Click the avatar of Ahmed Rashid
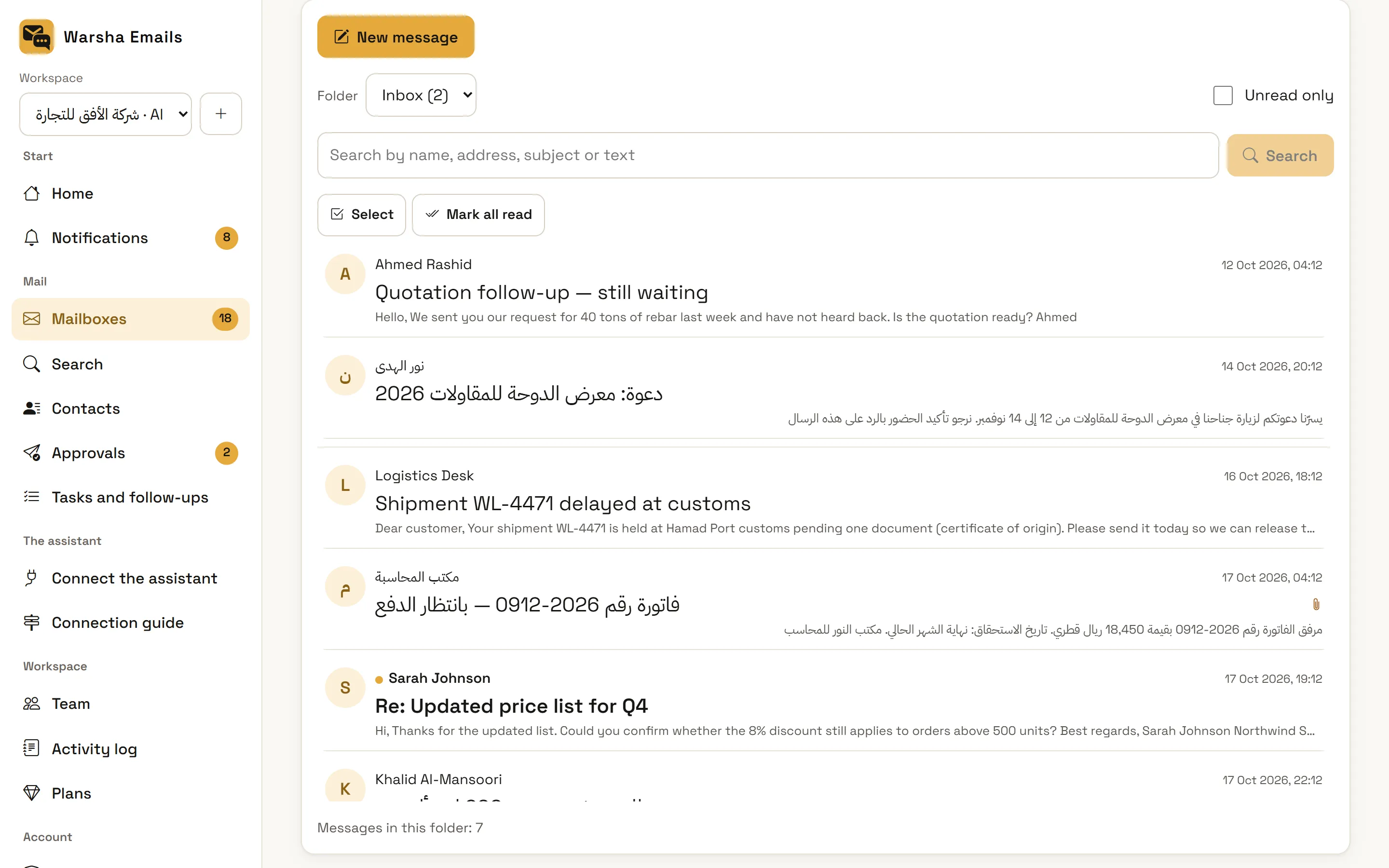 (x=345, y=274)
